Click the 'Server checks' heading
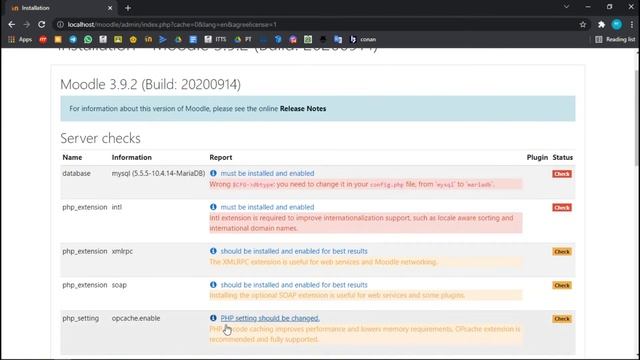The width and height of the screenshot is (640, 360). (100, 138)
